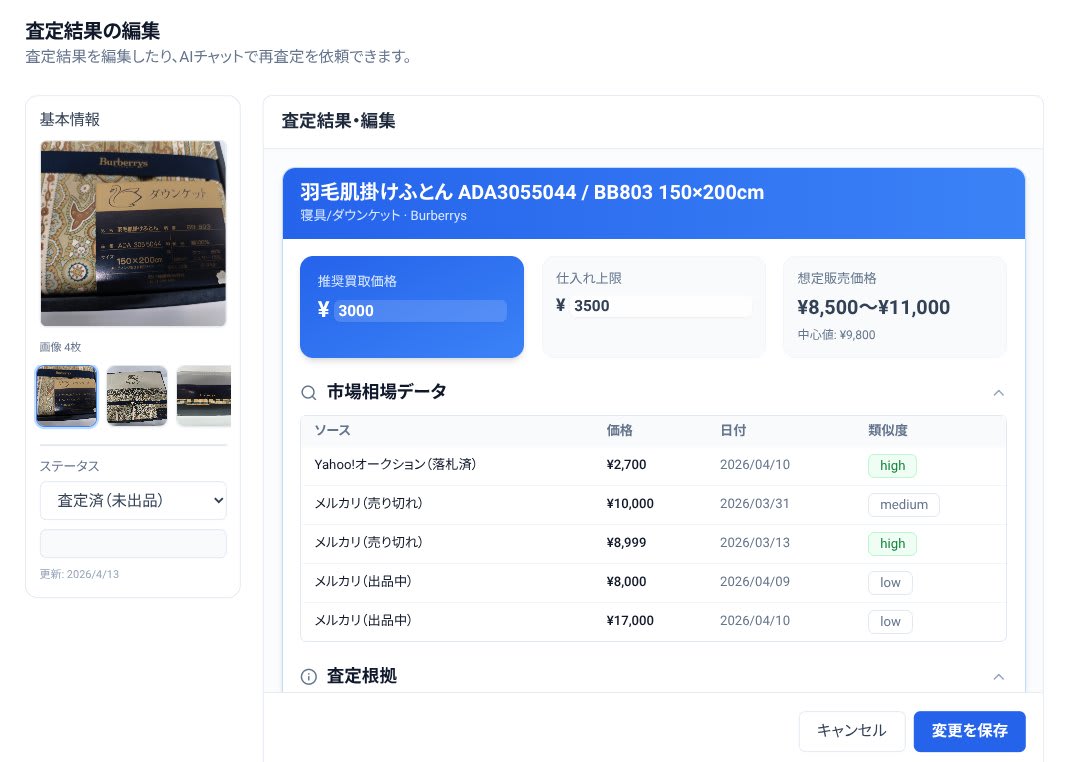Click the 類似度 column header

(x=888, y=430)
